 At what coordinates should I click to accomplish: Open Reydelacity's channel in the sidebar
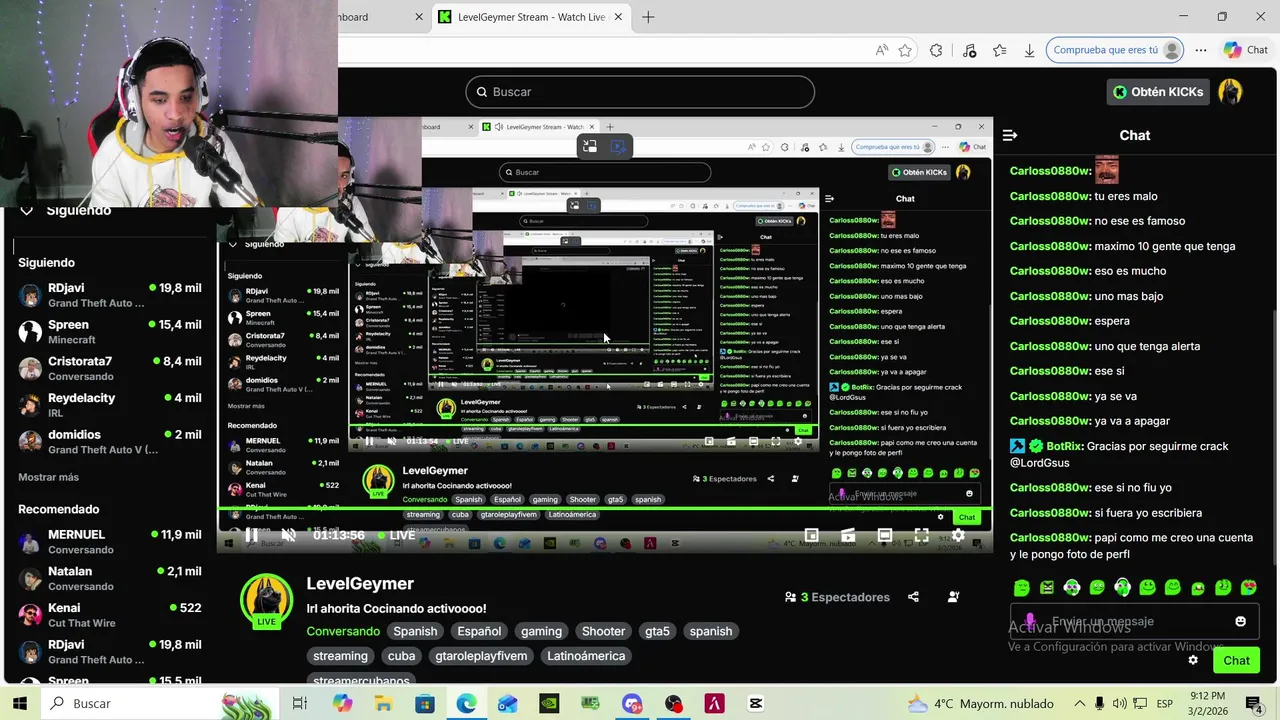[x=110, y=405]
